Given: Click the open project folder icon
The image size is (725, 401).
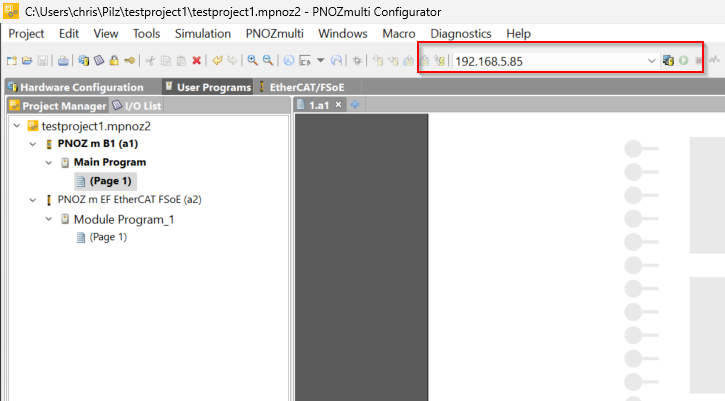Looking at the screenshot, I should pos(27,61).
